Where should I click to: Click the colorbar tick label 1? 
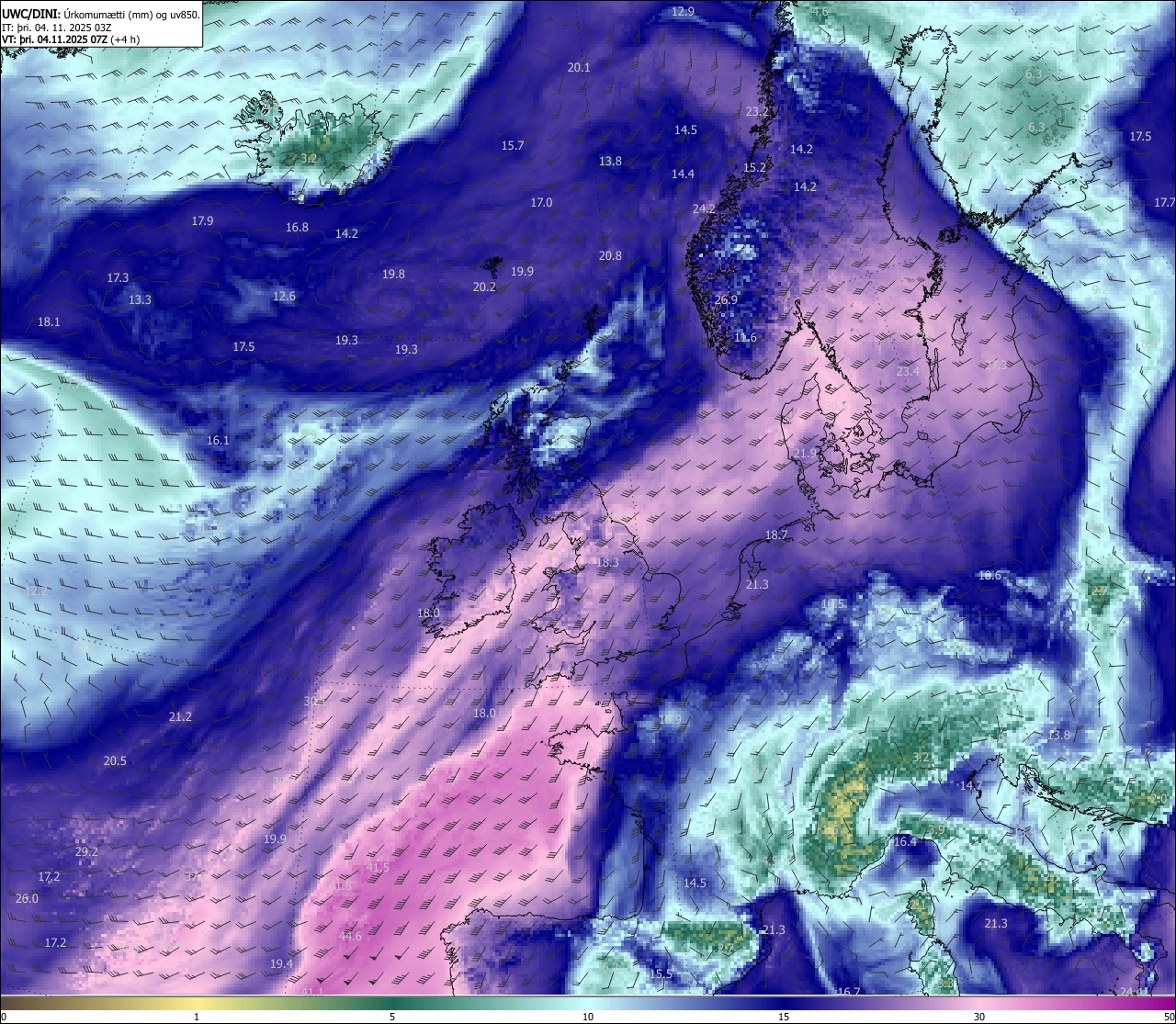(197, 1017)
